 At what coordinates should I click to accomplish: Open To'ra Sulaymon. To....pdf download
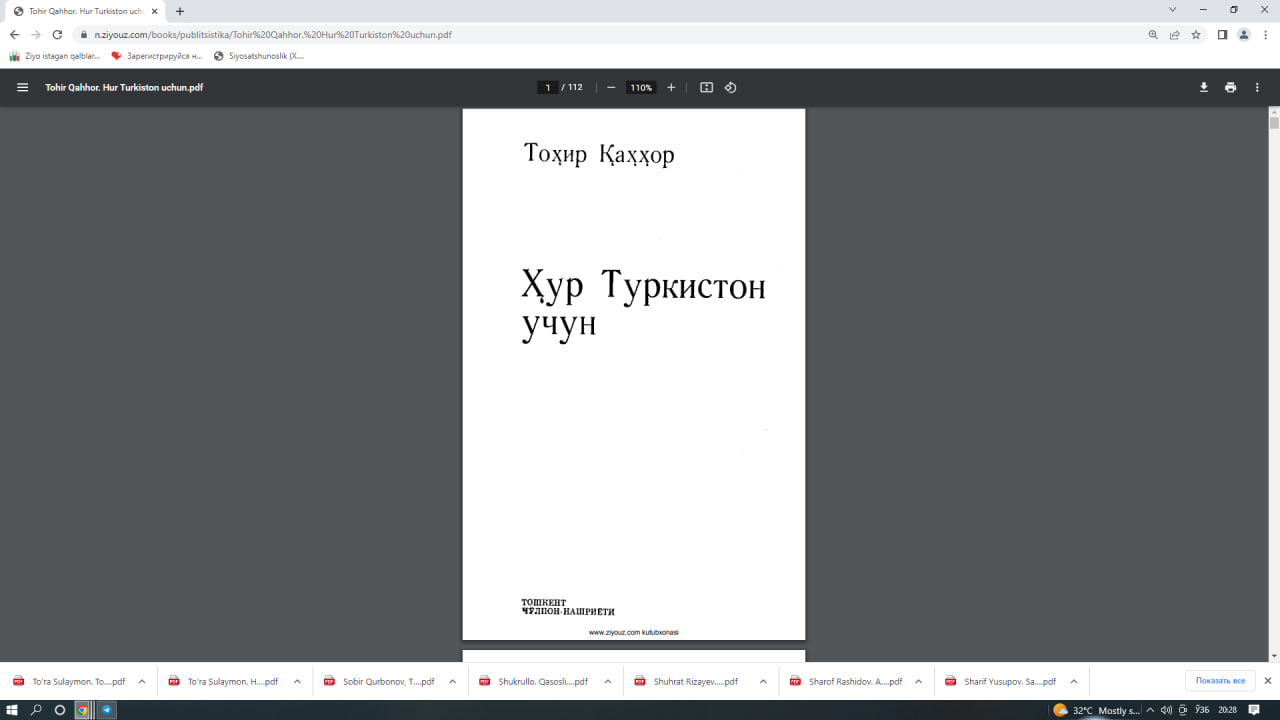pos(68,681)
